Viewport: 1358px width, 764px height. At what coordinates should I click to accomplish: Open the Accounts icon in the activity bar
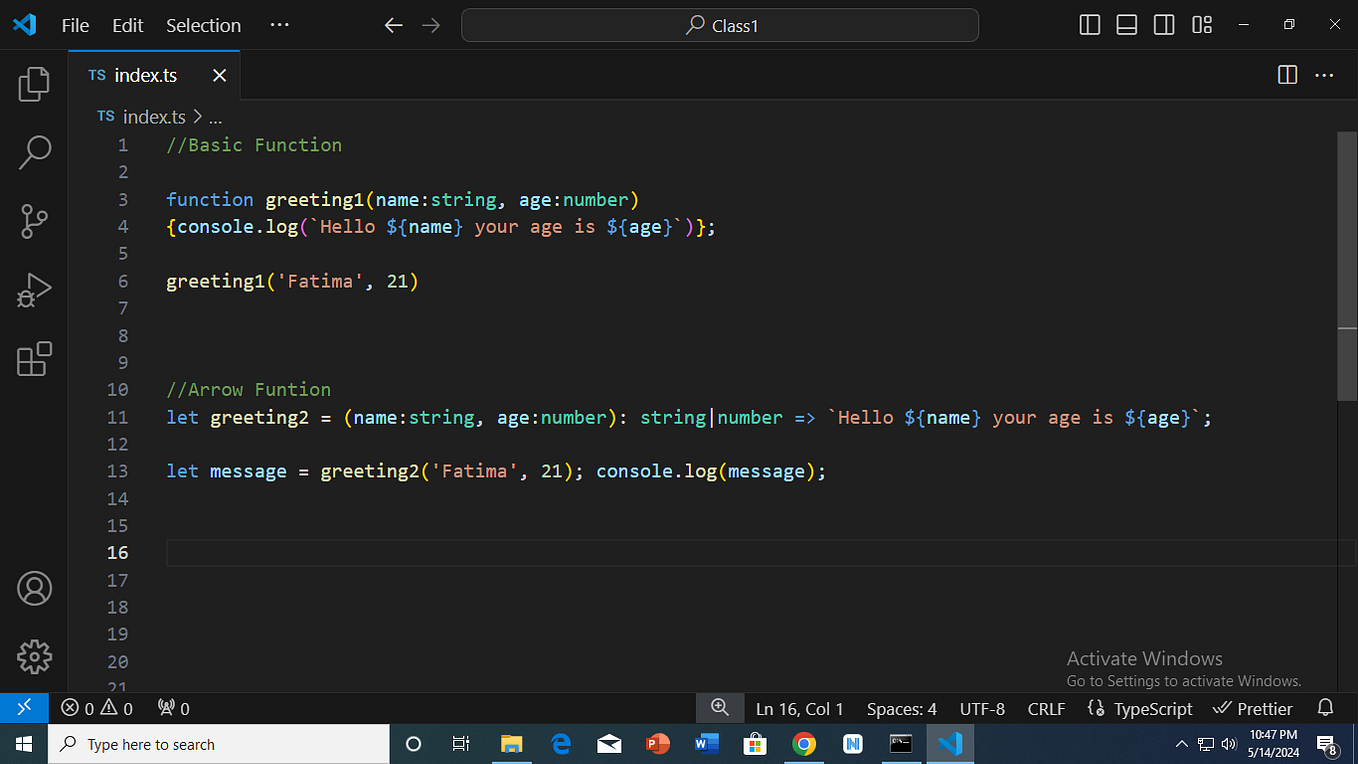coord(33,589)
